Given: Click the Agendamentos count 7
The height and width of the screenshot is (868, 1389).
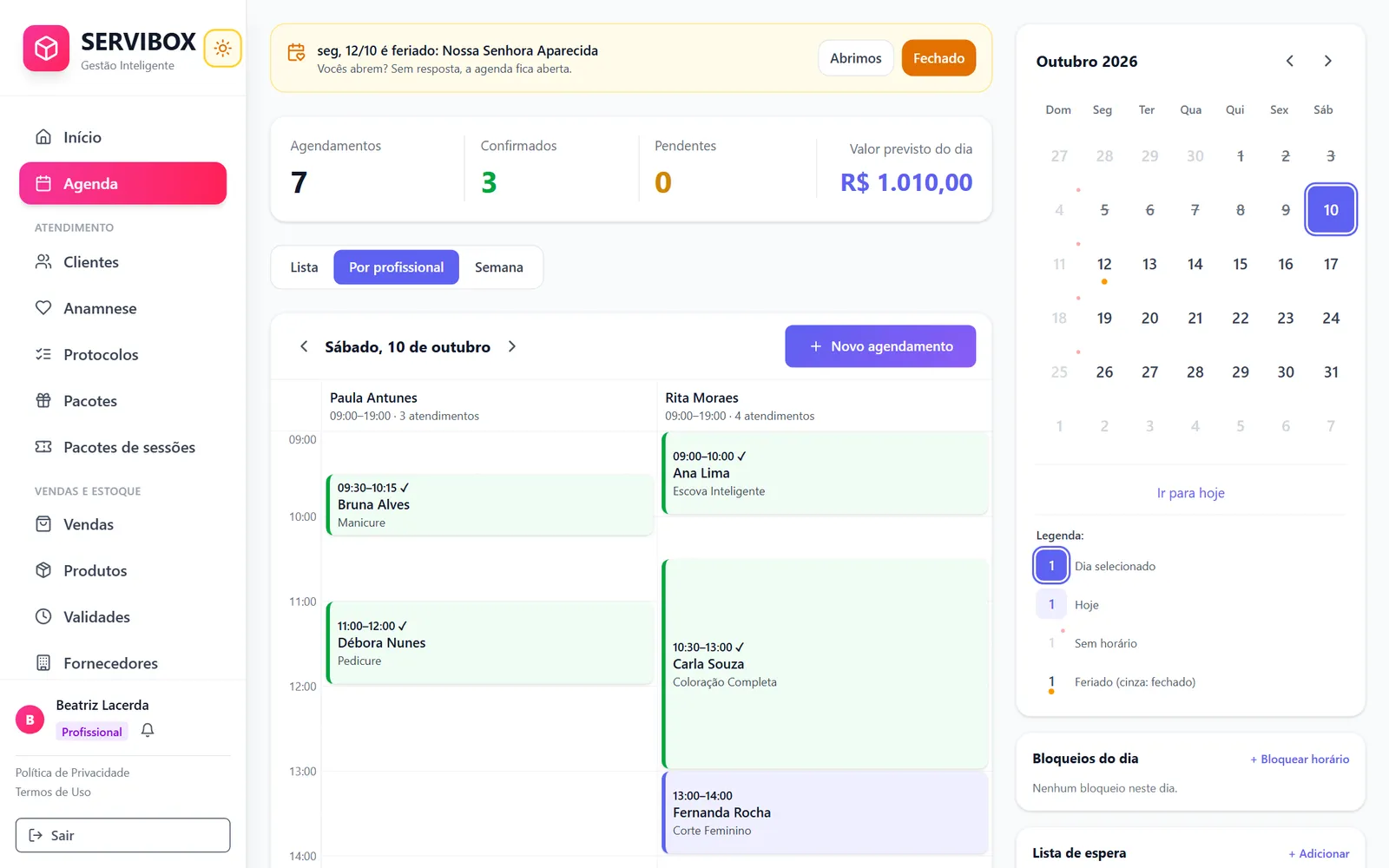Looking at the screenshot, I should tap(299, 182).
